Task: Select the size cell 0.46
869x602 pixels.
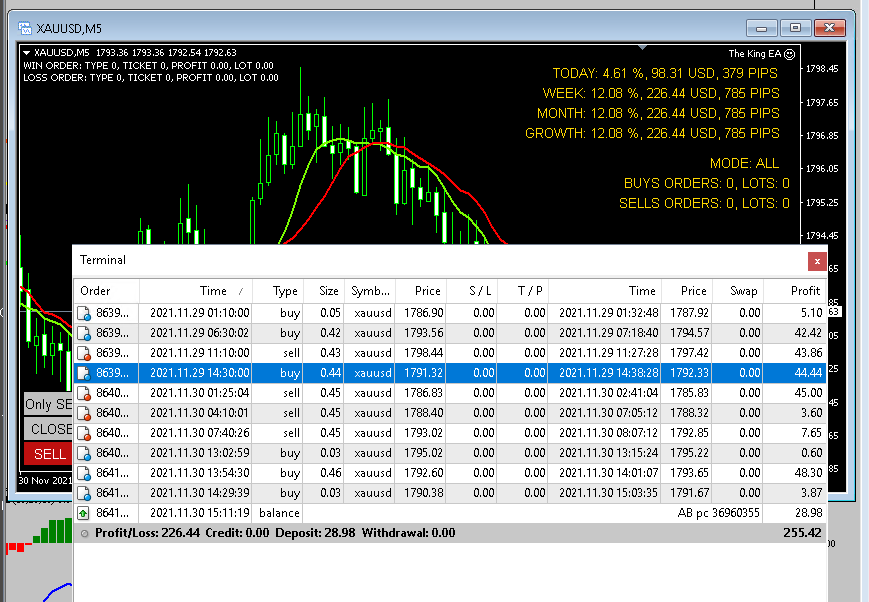Action: coord(330,472)
